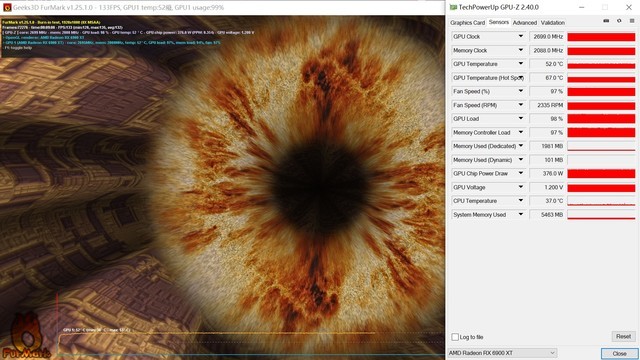
Task: Click the Memory Used (Dedicated) graph
Action: point(601,146)
